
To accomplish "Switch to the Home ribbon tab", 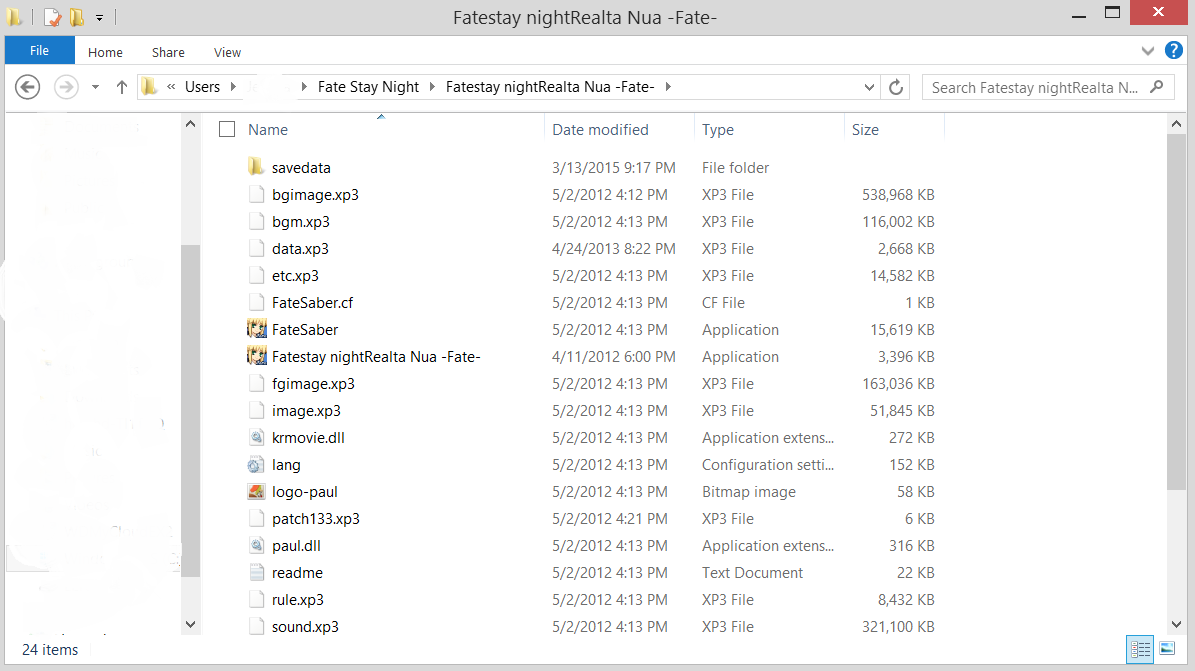I will [x=105, y=53].
